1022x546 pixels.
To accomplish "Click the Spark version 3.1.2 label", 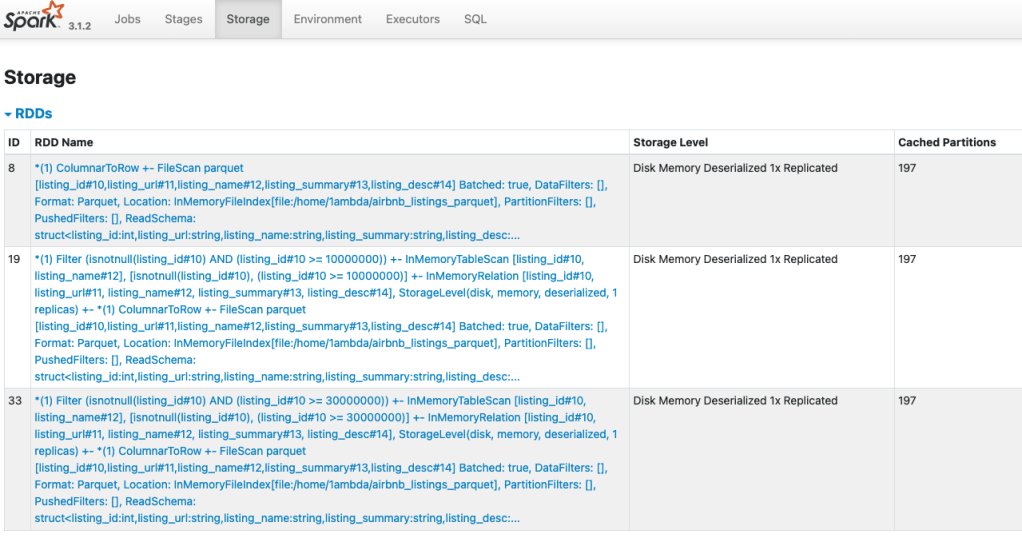I will (x=79, y=26).
